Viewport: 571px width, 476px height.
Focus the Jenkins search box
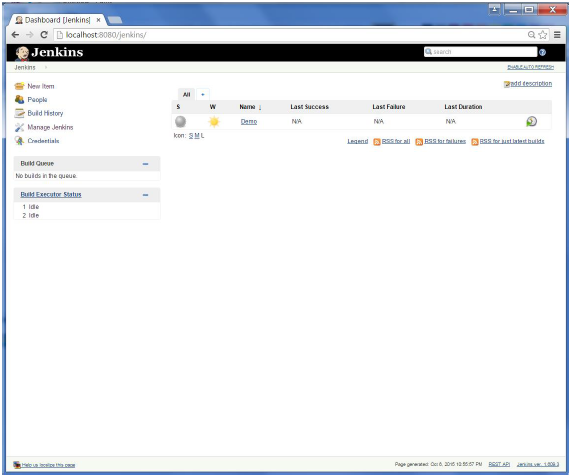480,52
